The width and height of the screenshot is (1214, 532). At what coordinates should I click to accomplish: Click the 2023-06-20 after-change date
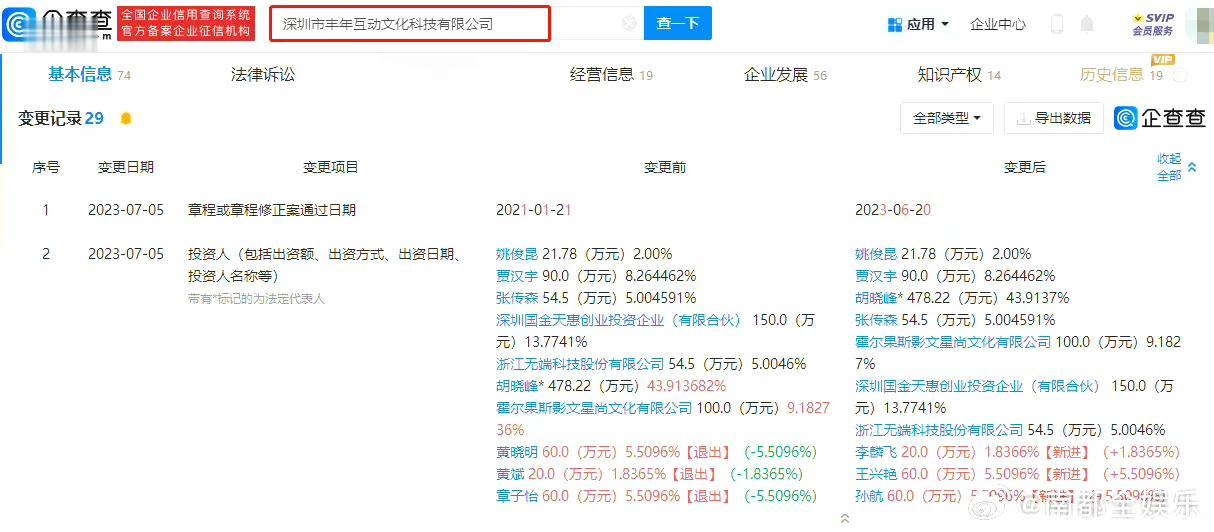click(893, 210)
